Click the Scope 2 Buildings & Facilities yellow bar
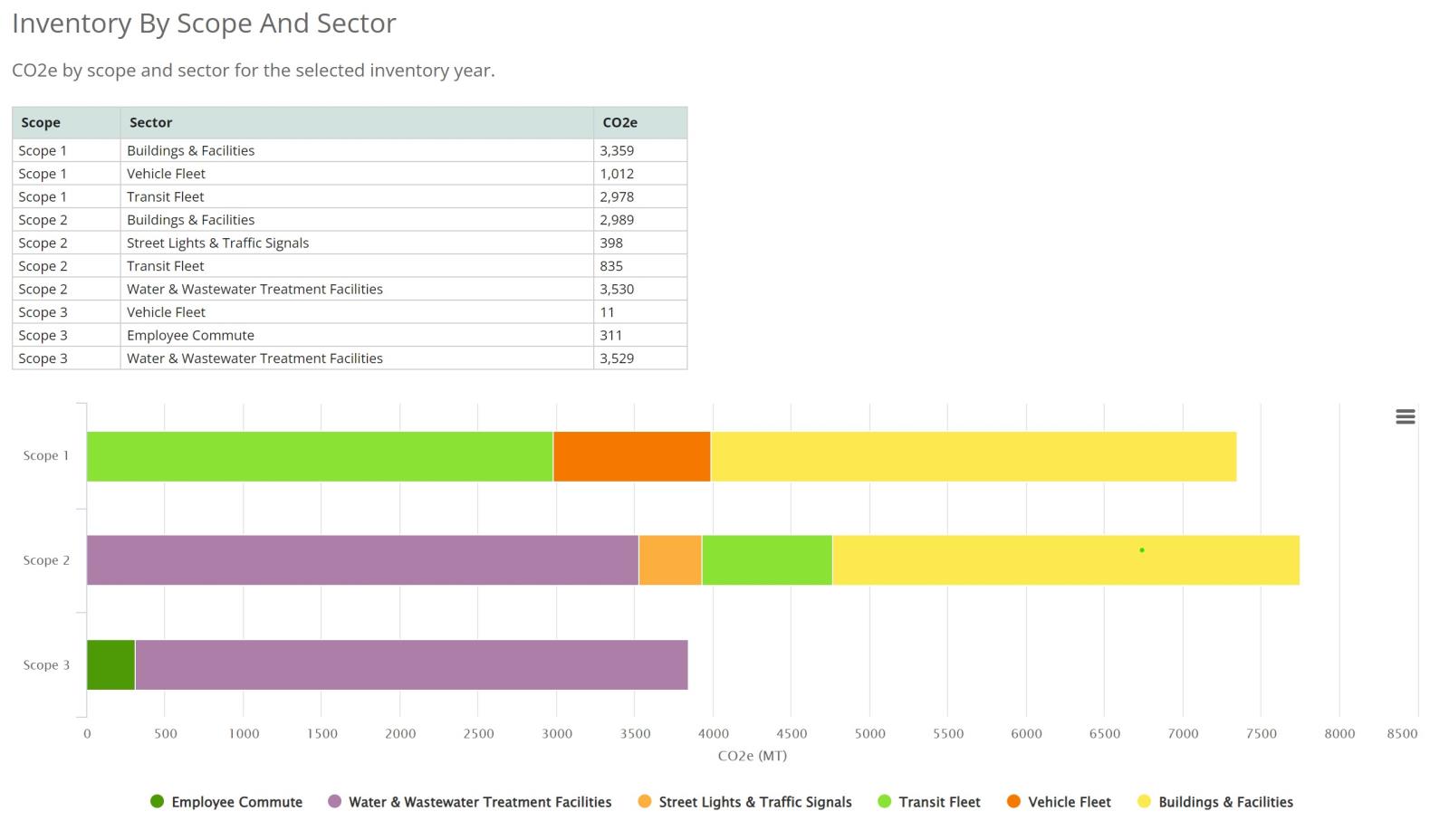 point(1066,560)
